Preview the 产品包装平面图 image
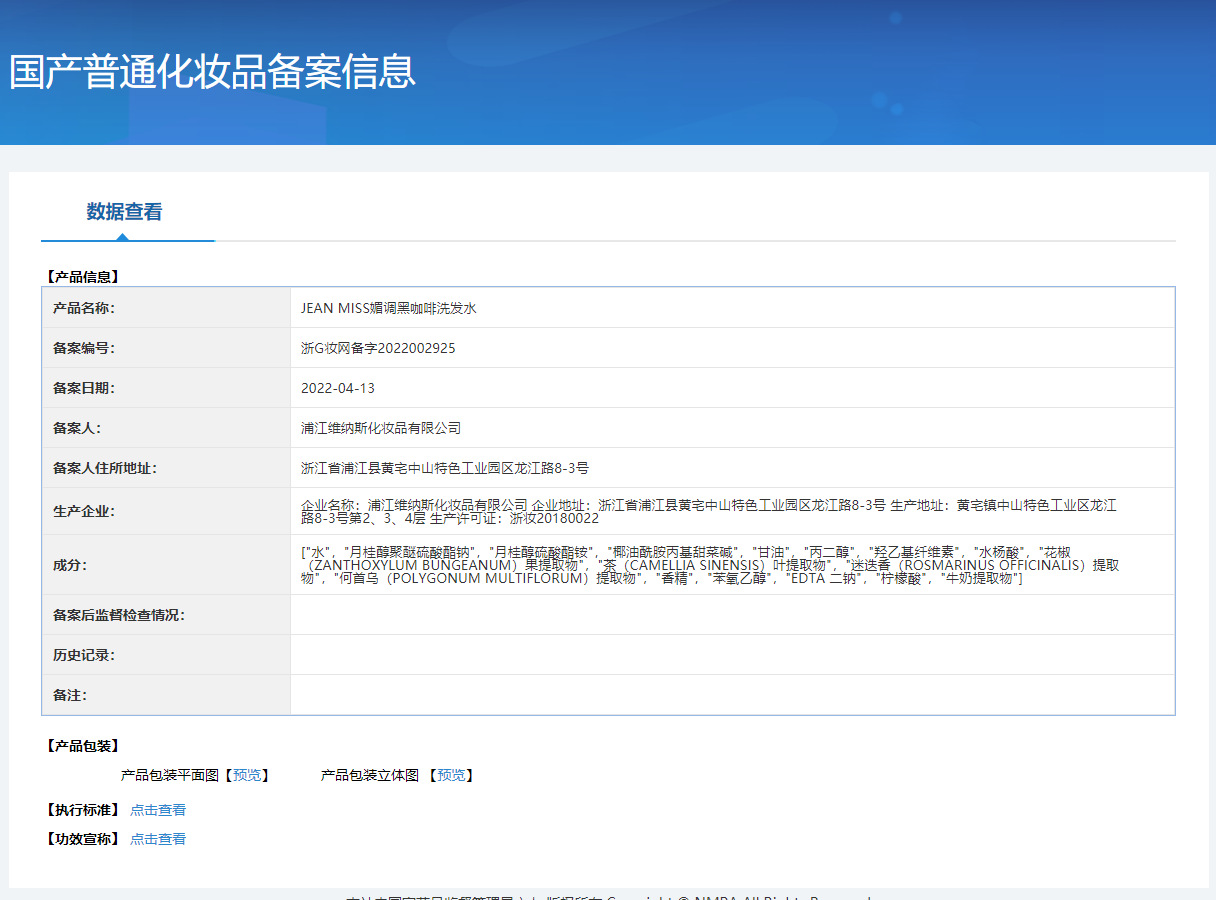The image size is (1216, 900). [x=245, y=775]
